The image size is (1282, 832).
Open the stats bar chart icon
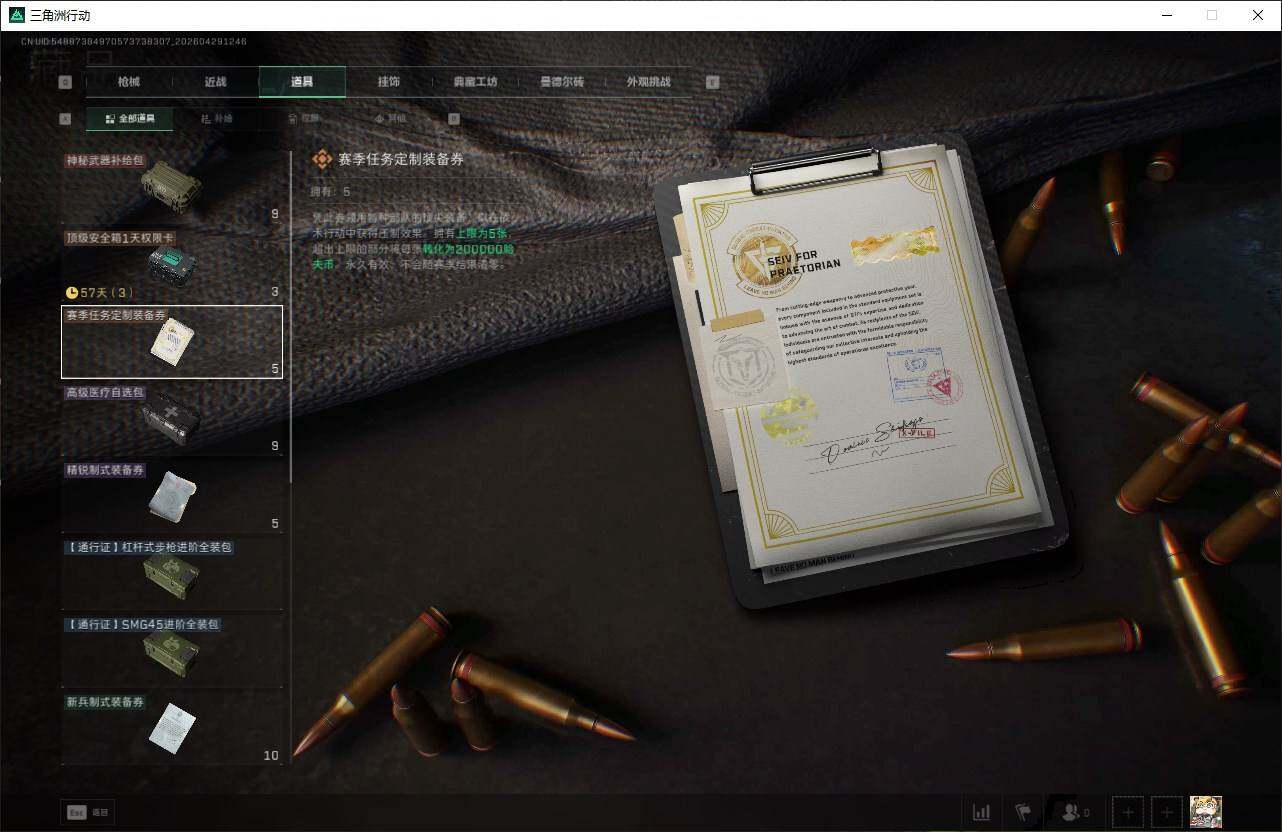981,812
